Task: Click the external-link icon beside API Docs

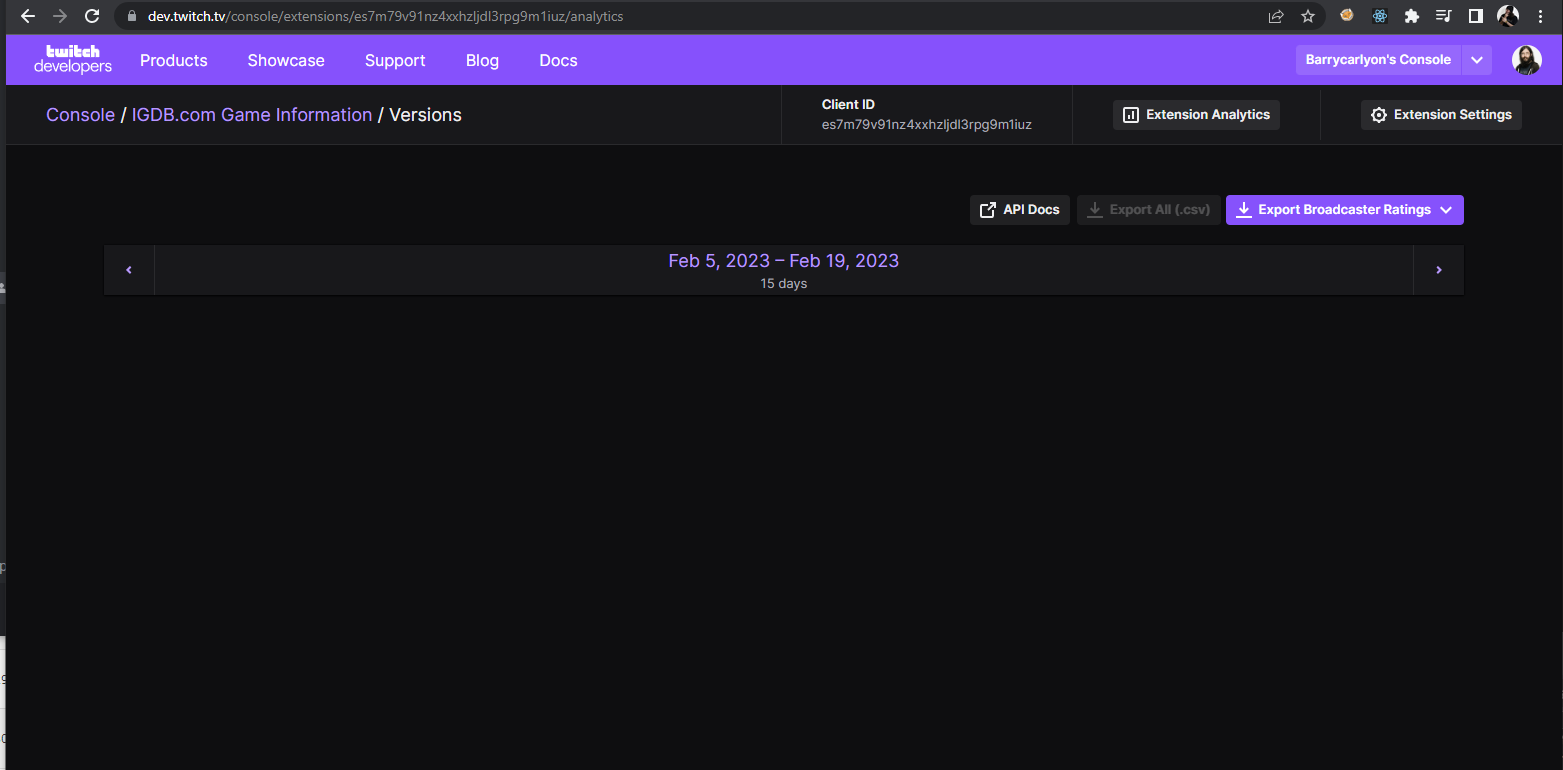Action: [988, 209]
